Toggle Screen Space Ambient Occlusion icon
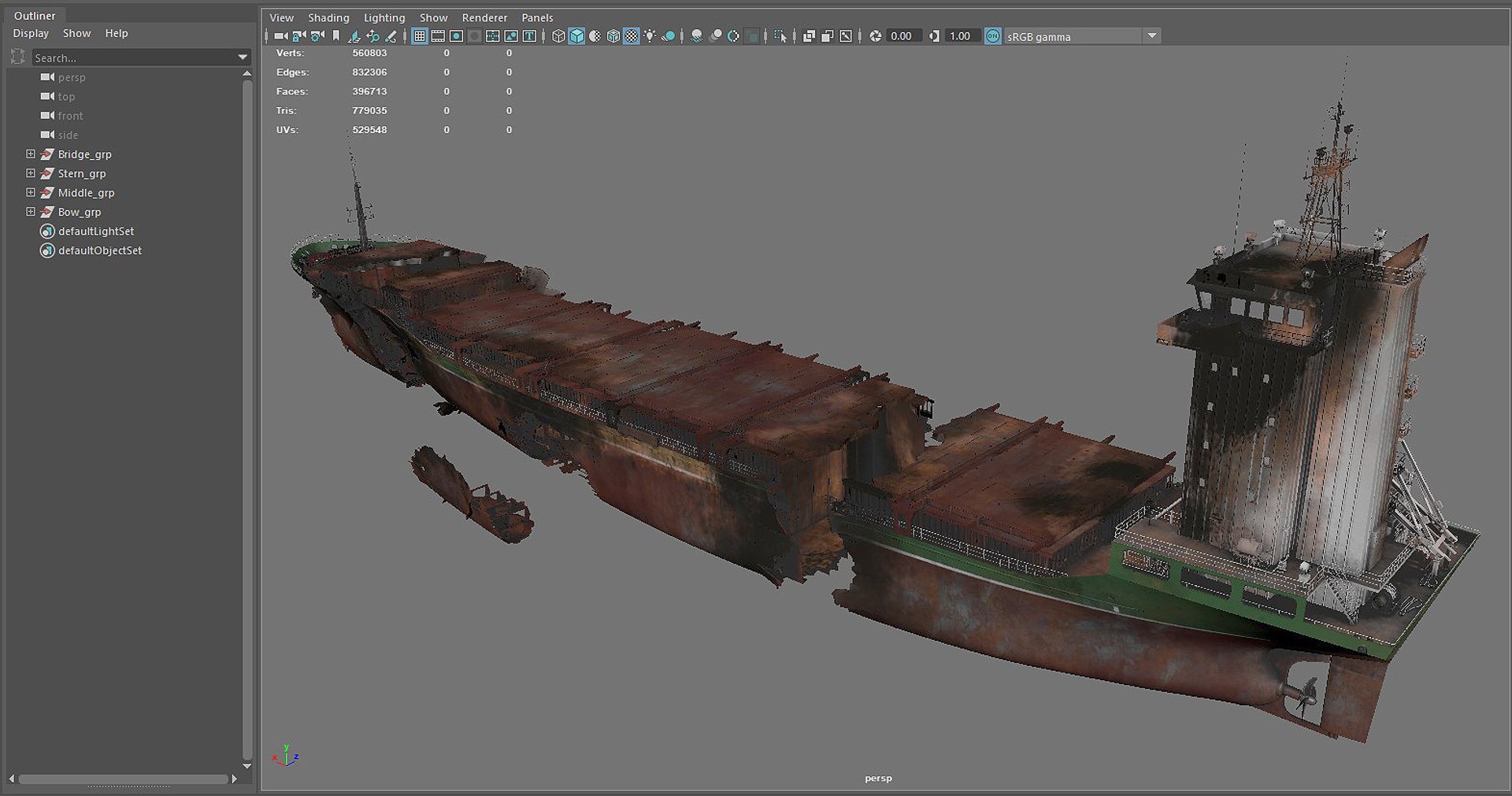1512x796 pixels. [x=697, y=36]
